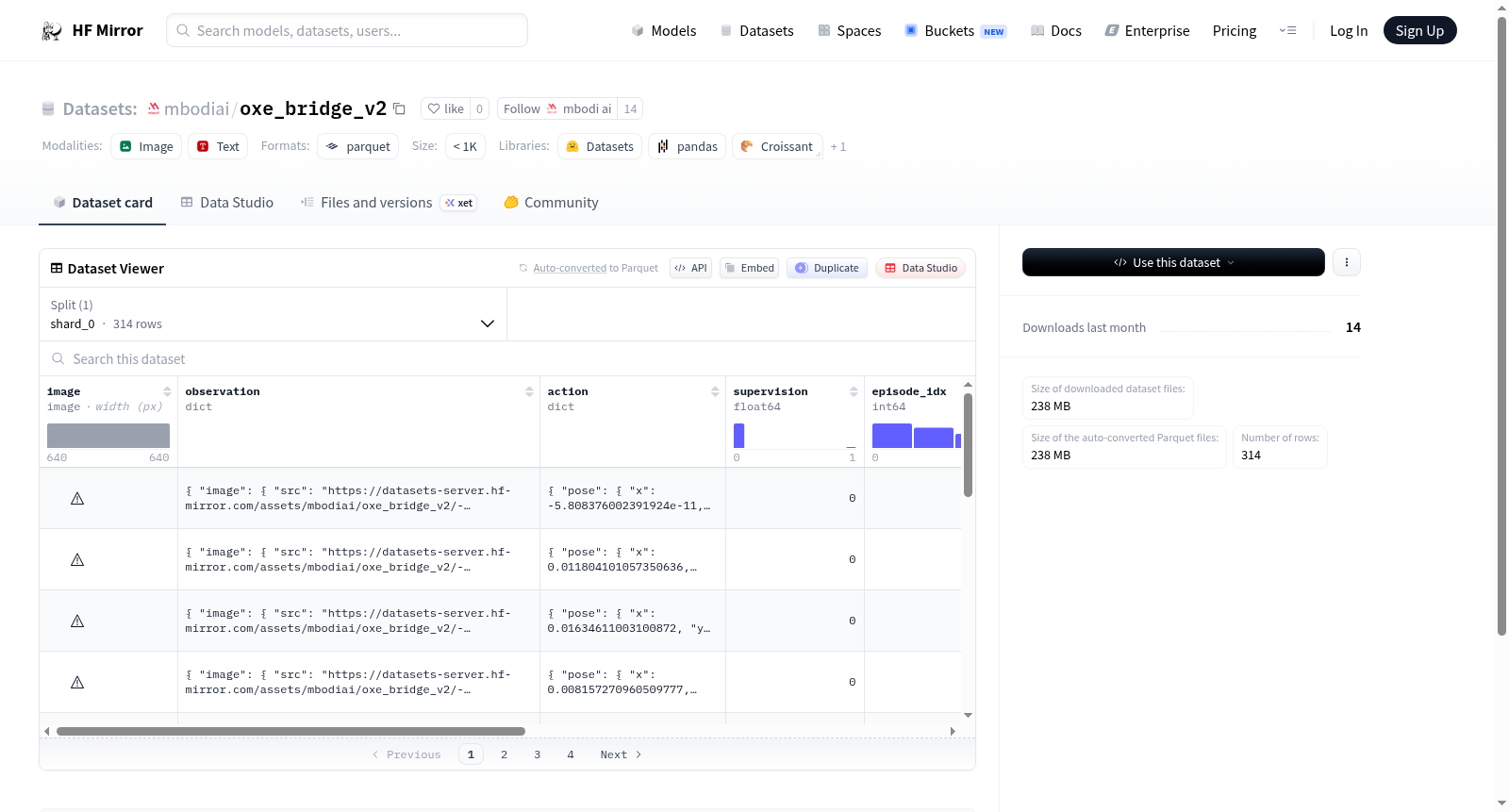Open the Use this dataset dropdown
Viewport: 1509px width, 812px height.
[1173, 262]
